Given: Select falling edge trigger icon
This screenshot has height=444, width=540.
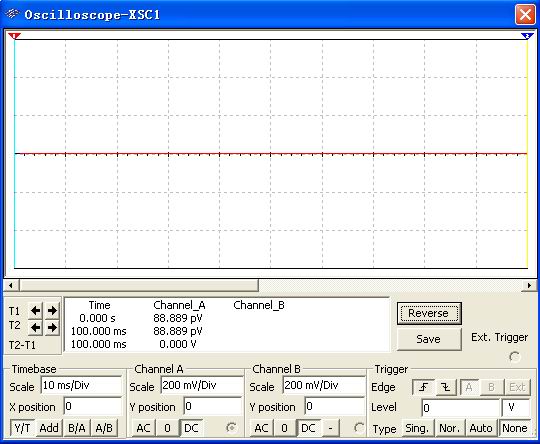Looking at the screenshot, I should pos(446,387).
